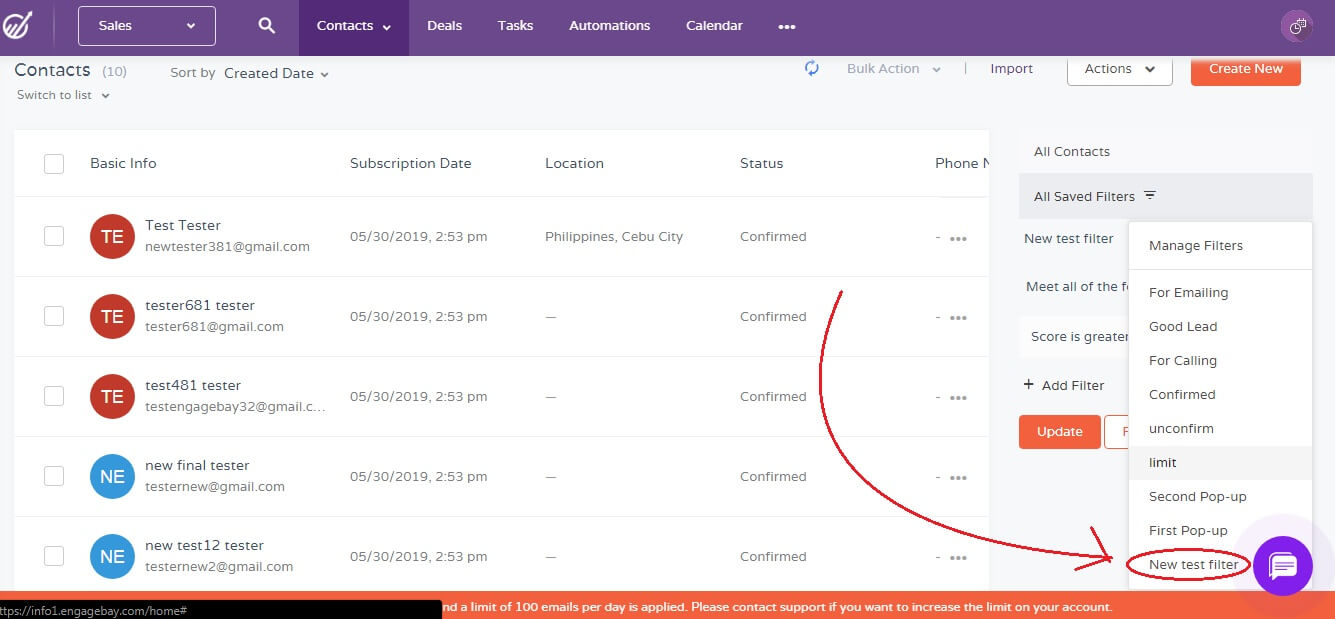Open the search magnifier icon
This screenshot has width=1335, height=619.
pyautogui.click(x=266, y=26)
